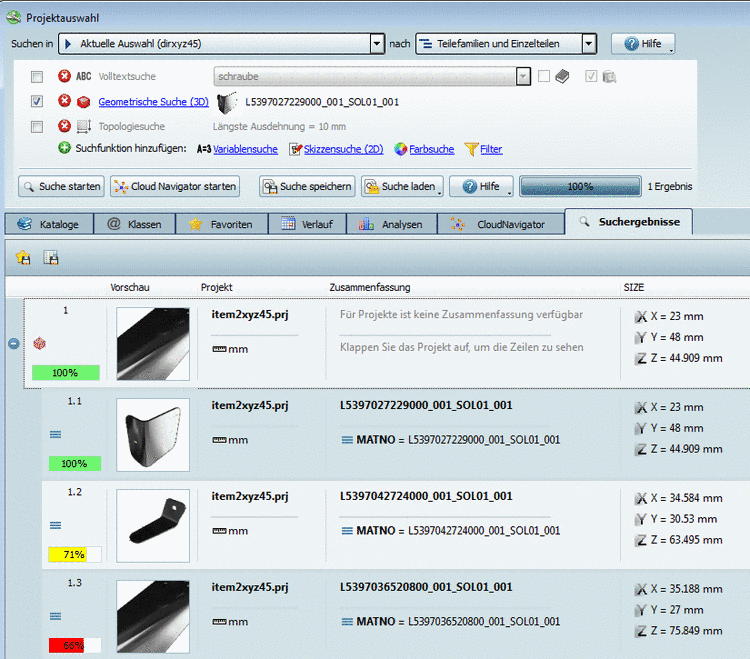750x659 pixels.
Task: Add Skizzensuche (2D) link
Action: pos(344,149)
